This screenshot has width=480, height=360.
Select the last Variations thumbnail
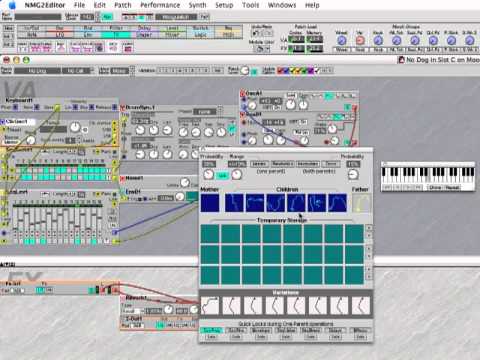(x=361, y=305)
